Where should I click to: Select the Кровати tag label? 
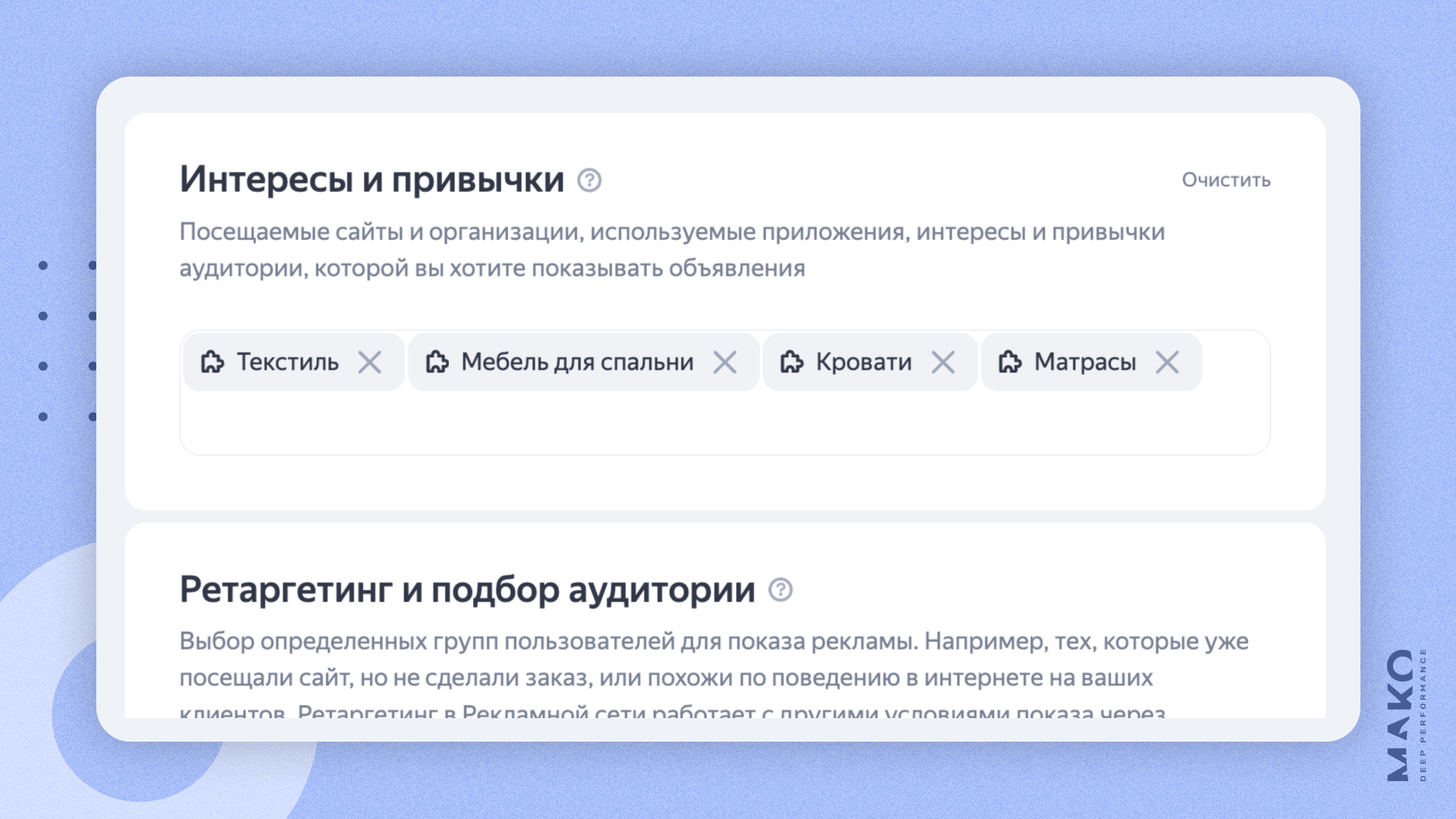pos(863,362)
